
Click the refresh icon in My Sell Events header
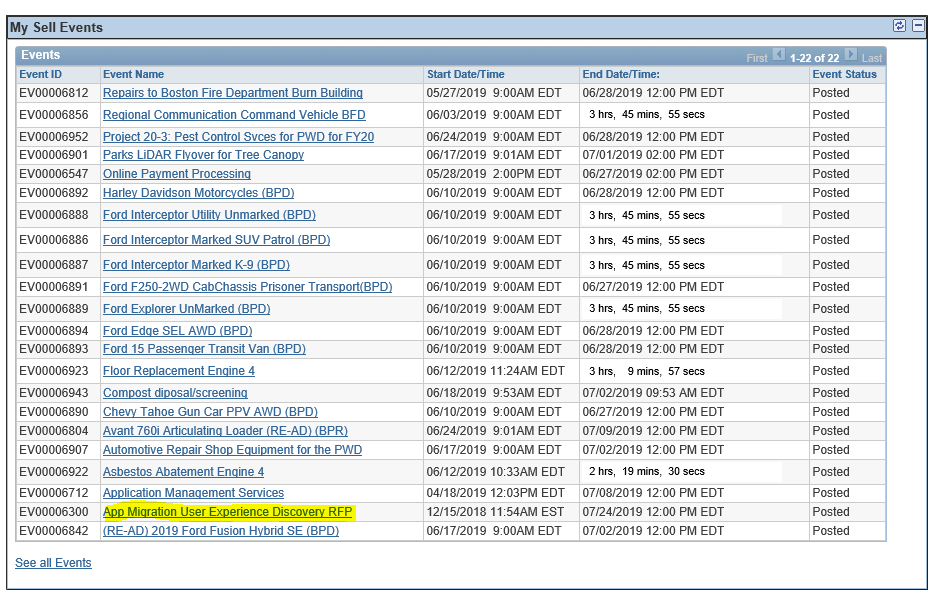(x=899, y=26)
